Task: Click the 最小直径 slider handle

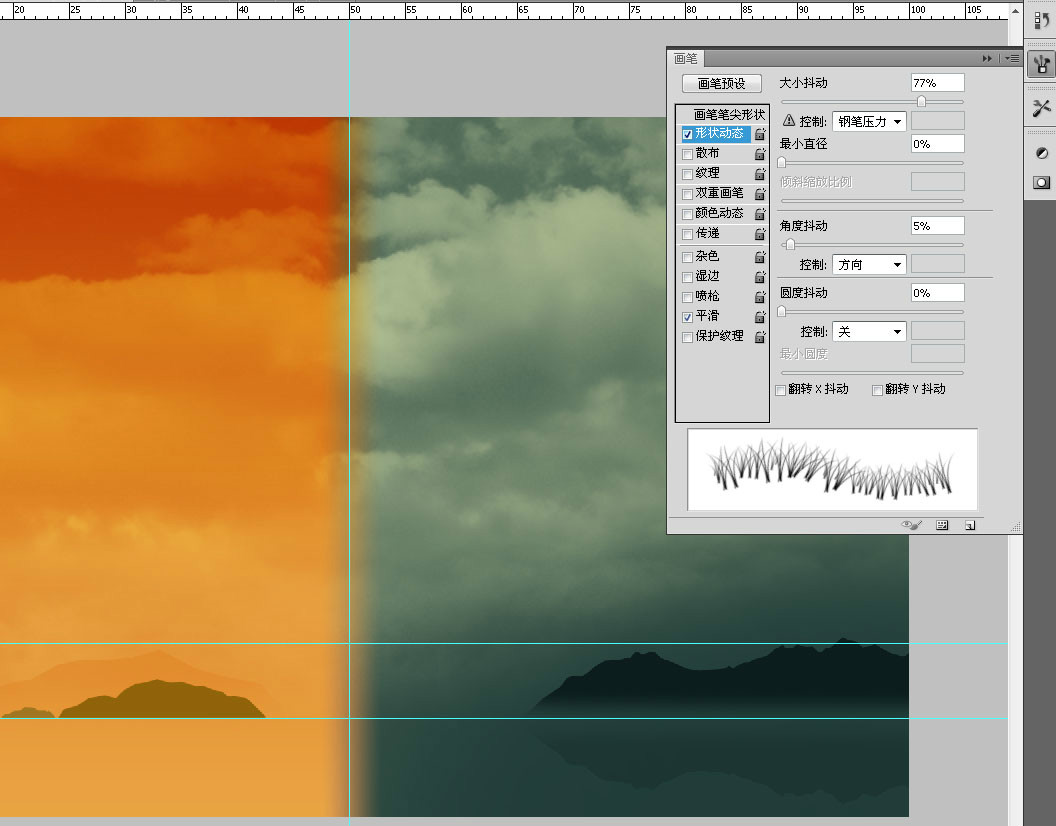Action: [782, 162]
